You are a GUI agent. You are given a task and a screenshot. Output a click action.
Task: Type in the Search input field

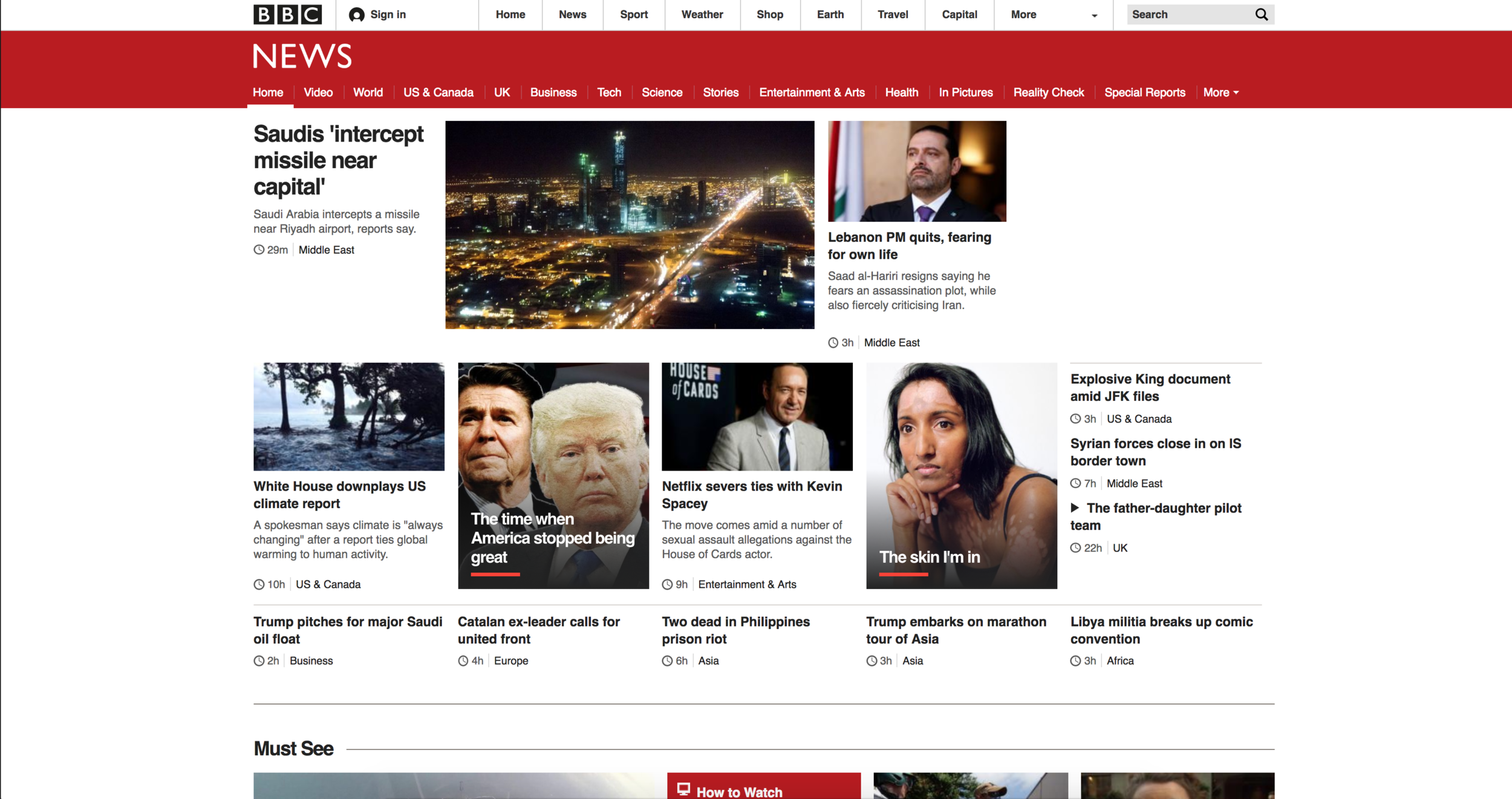1189,15
